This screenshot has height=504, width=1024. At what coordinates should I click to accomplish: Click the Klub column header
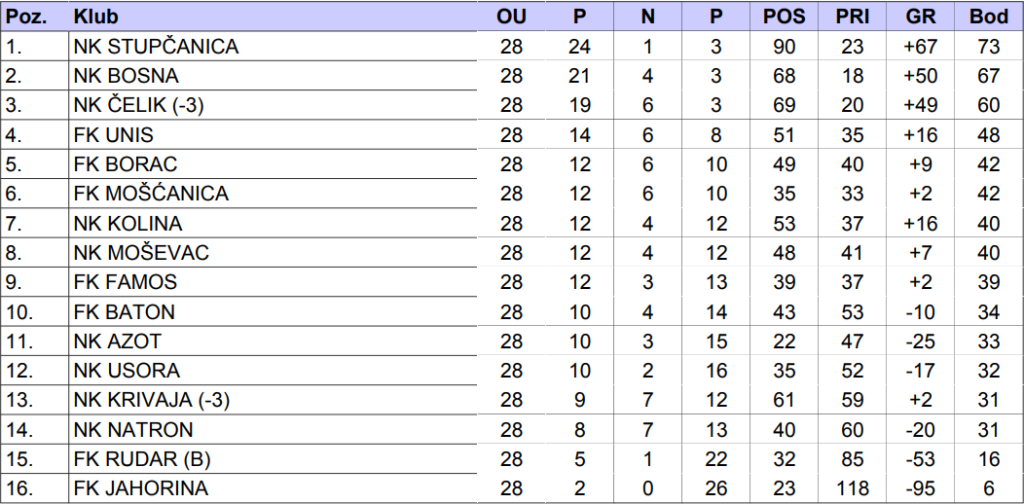[x=96, y=17]
